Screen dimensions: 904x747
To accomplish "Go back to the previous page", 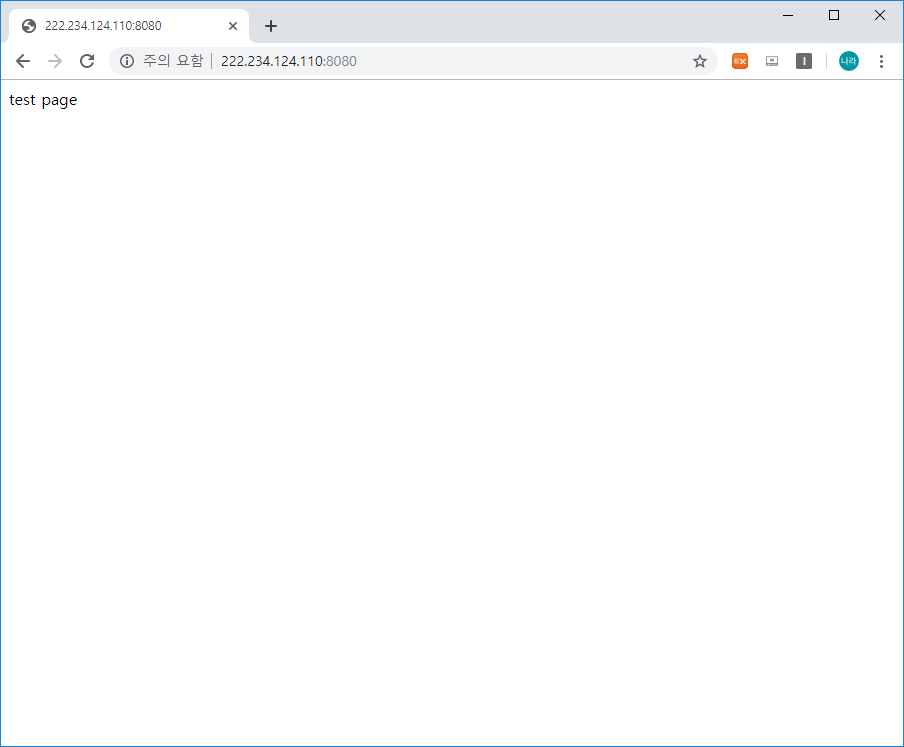I will 22,61.
